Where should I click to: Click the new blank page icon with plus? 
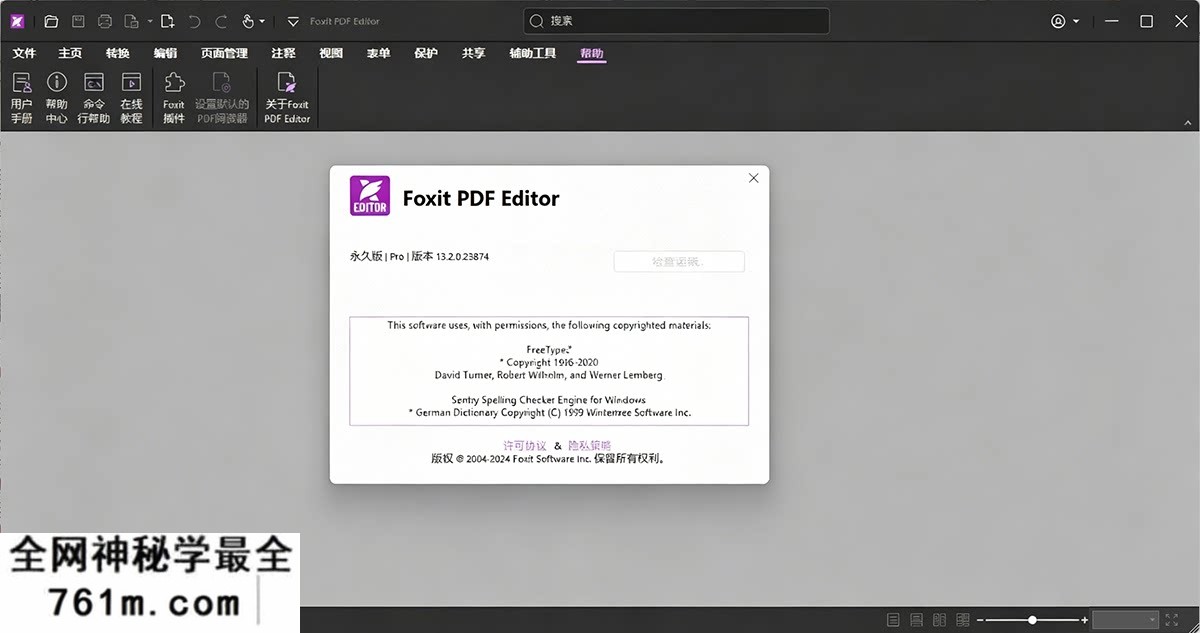coord(167,21)
